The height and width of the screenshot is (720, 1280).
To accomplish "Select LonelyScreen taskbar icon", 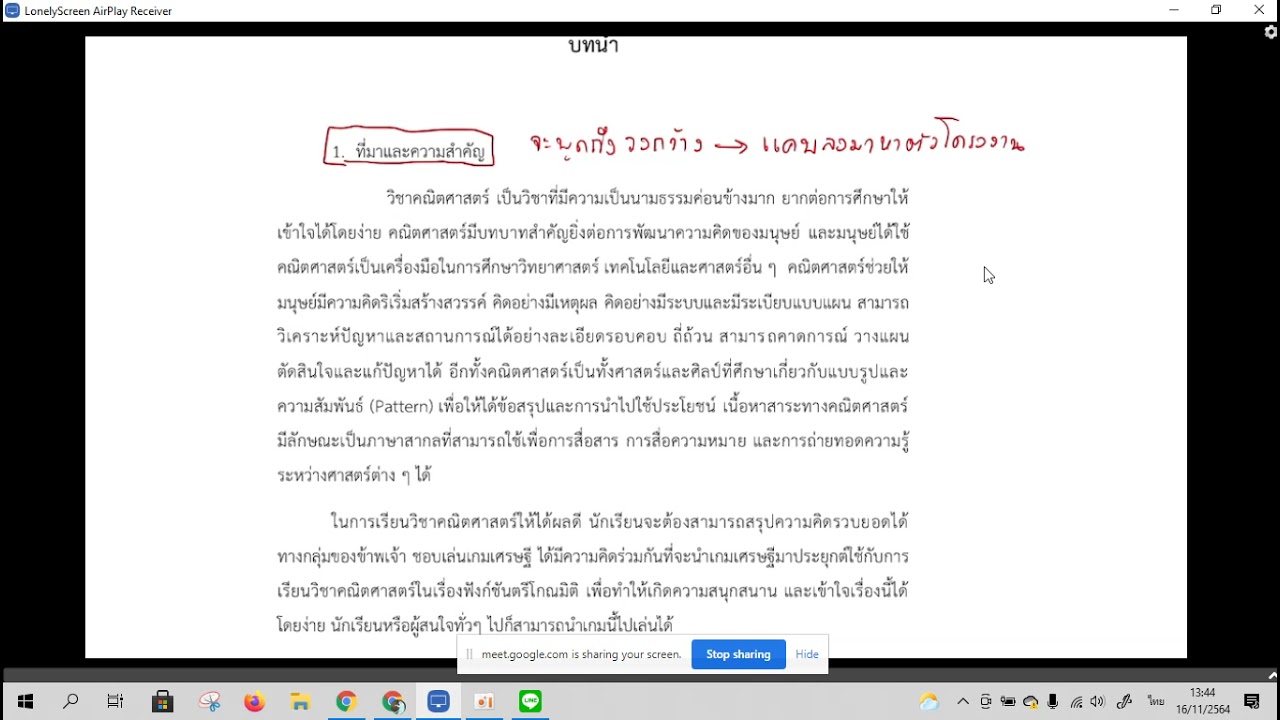I will click(x=439, y=702).
